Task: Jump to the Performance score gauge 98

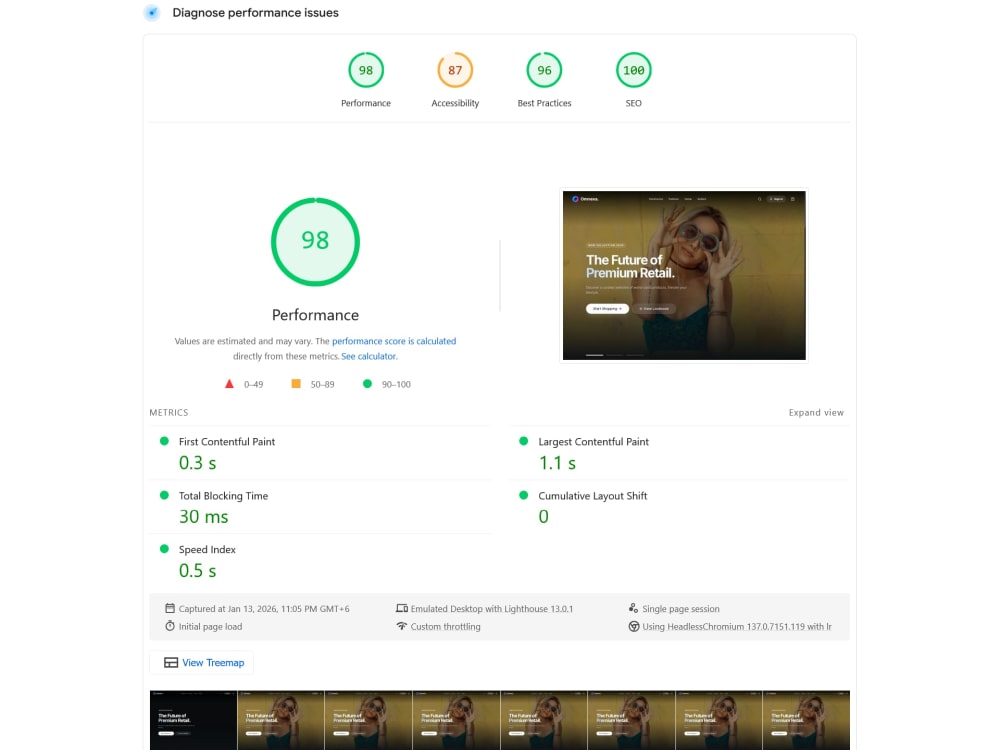Action: [x=365, y=70]
